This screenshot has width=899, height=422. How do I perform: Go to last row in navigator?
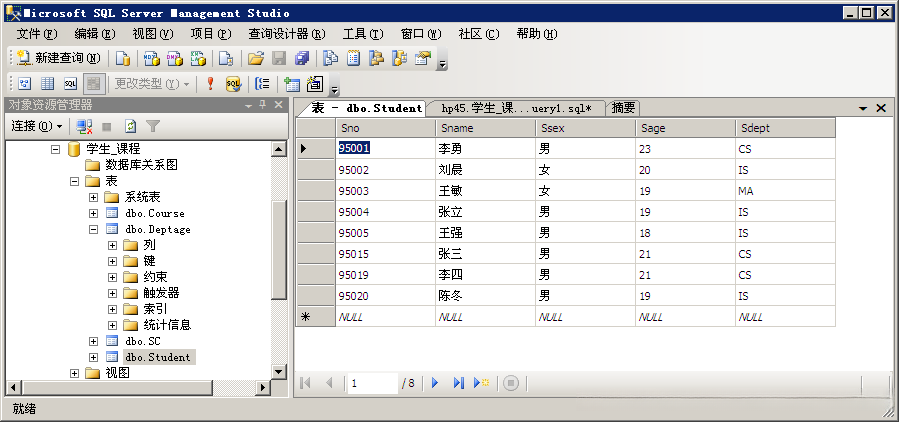[x=458, y=383]
